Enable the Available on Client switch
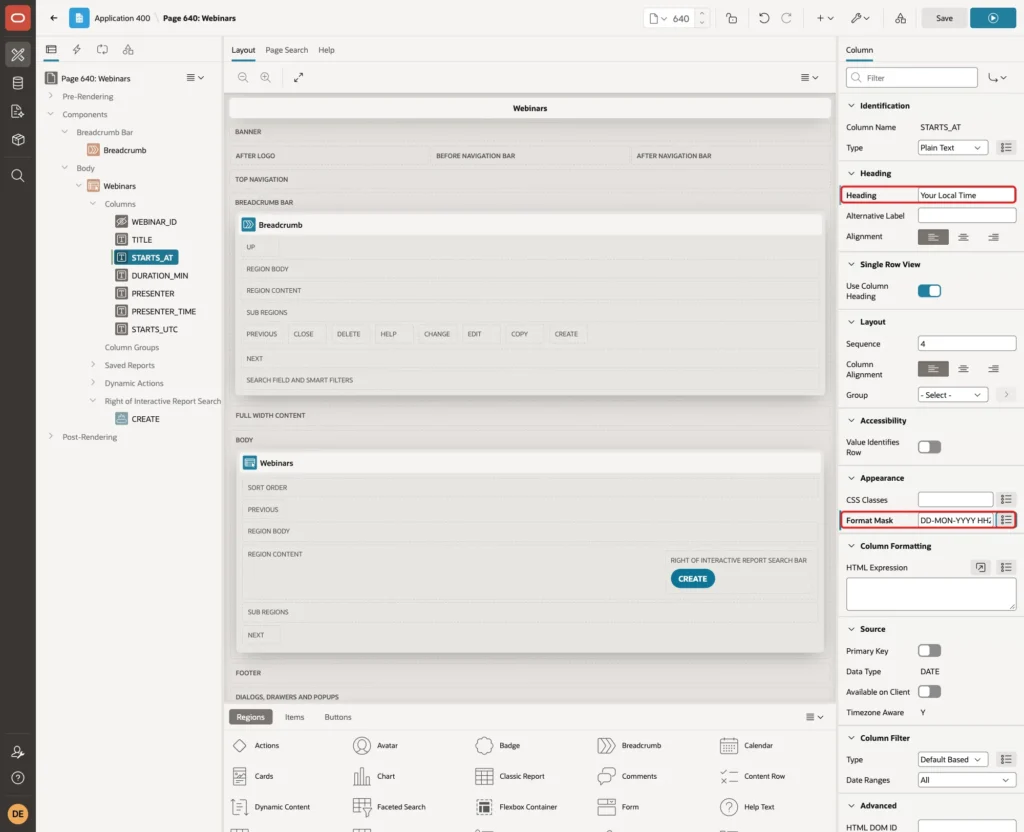Viewport: 1024px width, 832px height. (929, 692)
